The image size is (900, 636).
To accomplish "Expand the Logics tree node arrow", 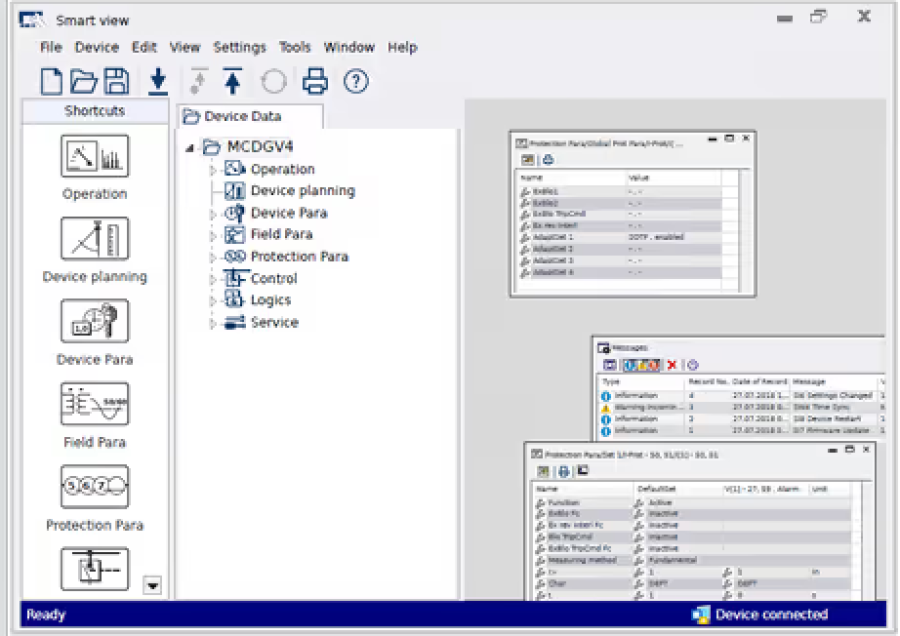I will tap(212, 301).
